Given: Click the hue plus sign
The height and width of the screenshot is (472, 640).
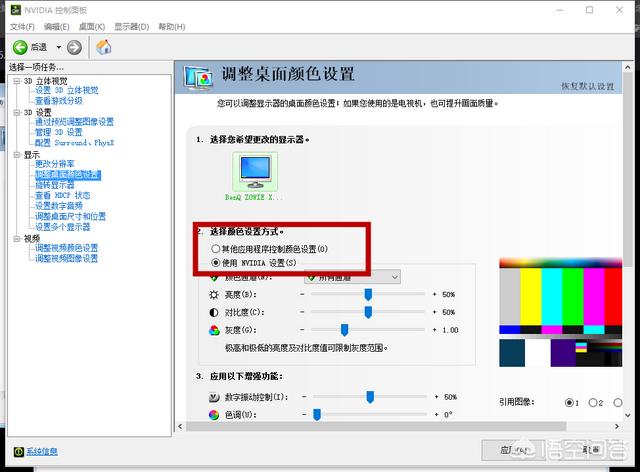Looking at the screenshot, I should point(436,415).
